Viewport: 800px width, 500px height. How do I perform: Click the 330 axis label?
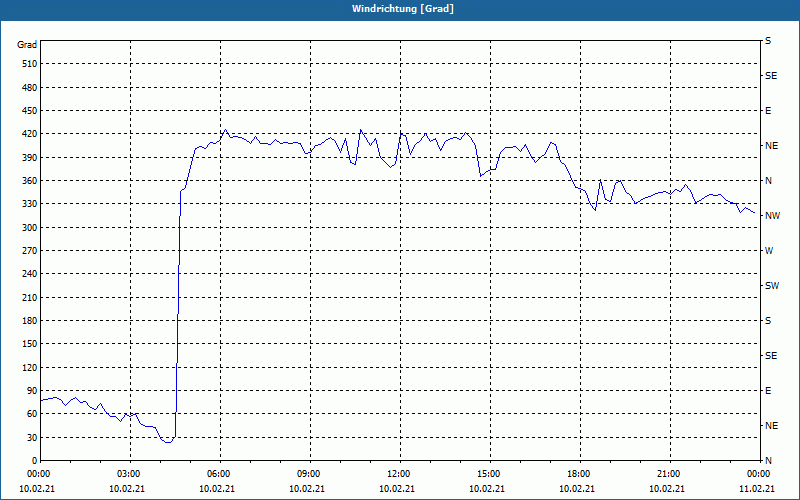30,204
